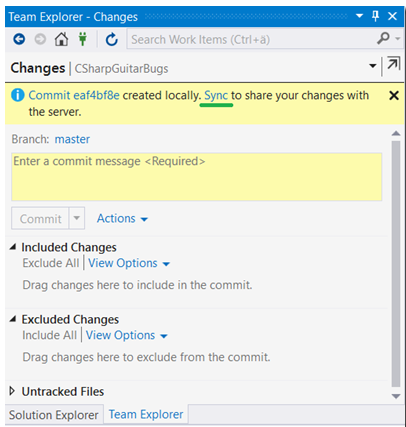This screenshot has height=427, width=406.
Task: Toggle the auto-hide pin icon
Action: 375,16
